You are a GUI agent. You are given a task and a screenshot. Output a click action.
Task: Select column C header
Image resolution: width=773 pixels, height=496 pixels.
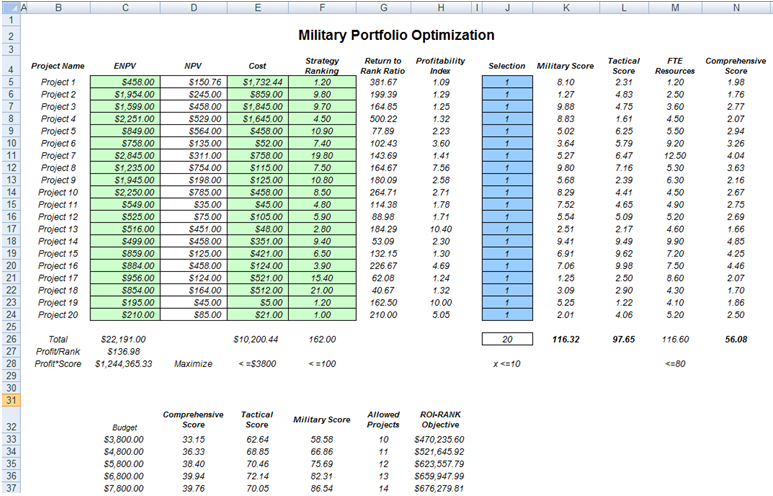click(125, 7)
